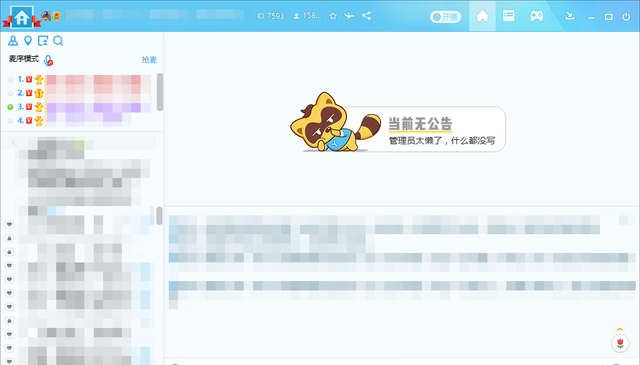Click the channel home logo icon

click(21, 17)
